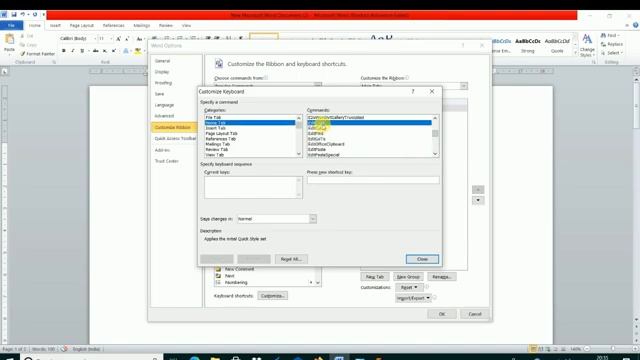This screenshot has height=360, width=640.
Task: Toggle Underline formatting in the ribbon
Action: (82, 51)
